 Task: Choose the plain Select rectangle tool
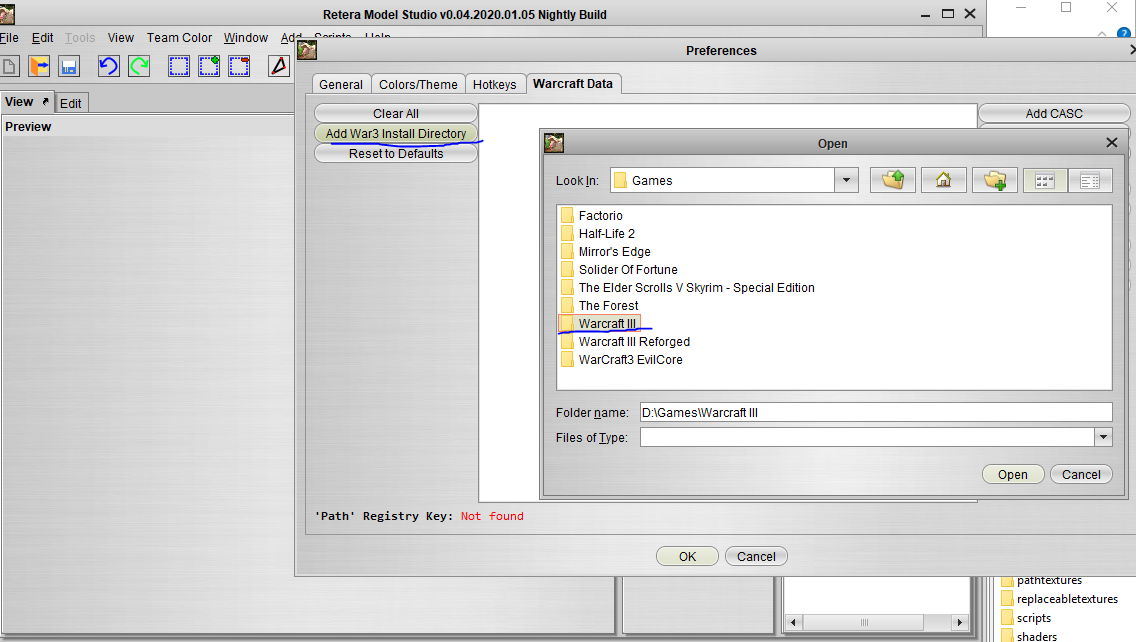[179, 67]
